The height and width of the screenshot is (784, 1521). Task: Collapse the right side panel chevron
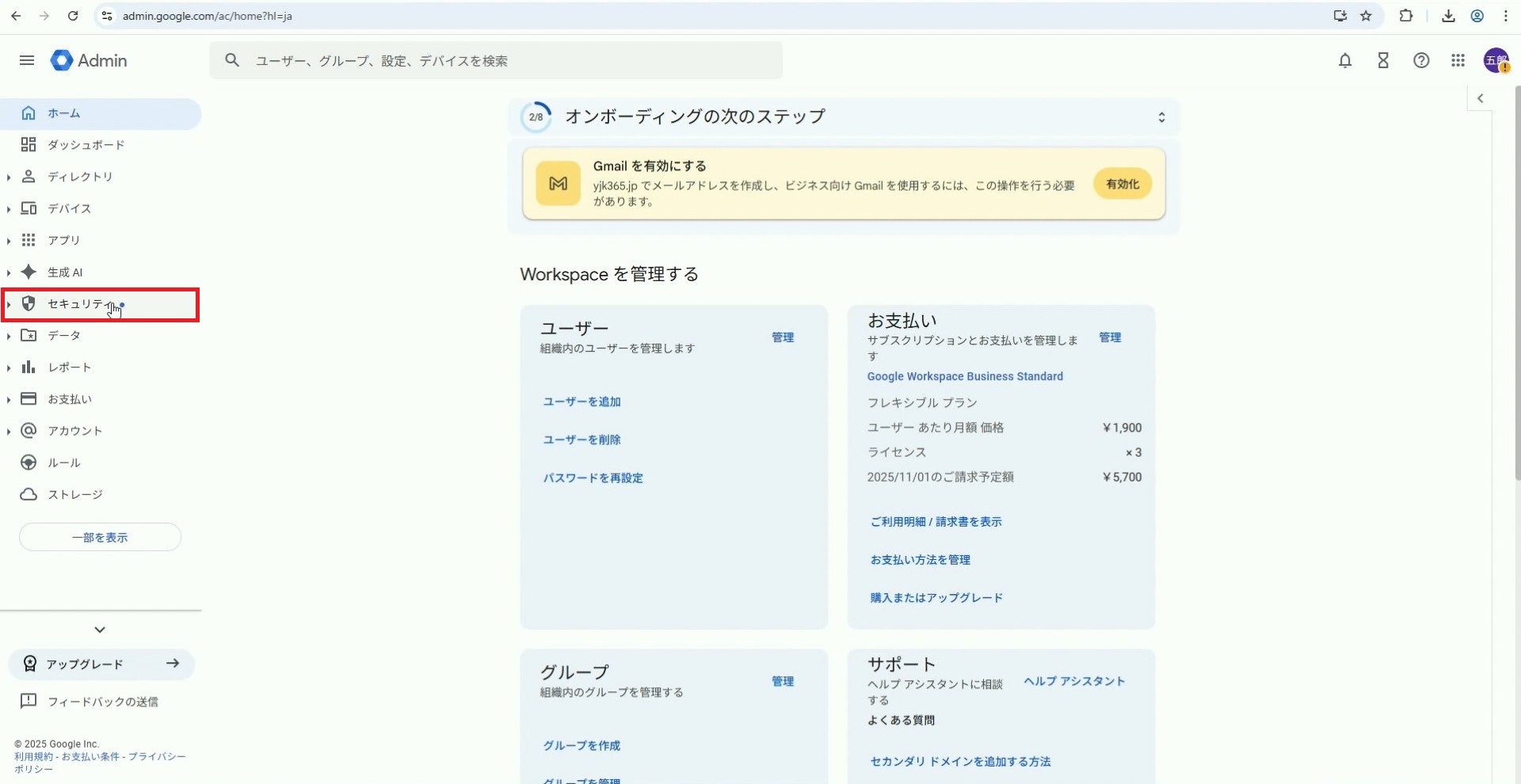click(1480, 99)
